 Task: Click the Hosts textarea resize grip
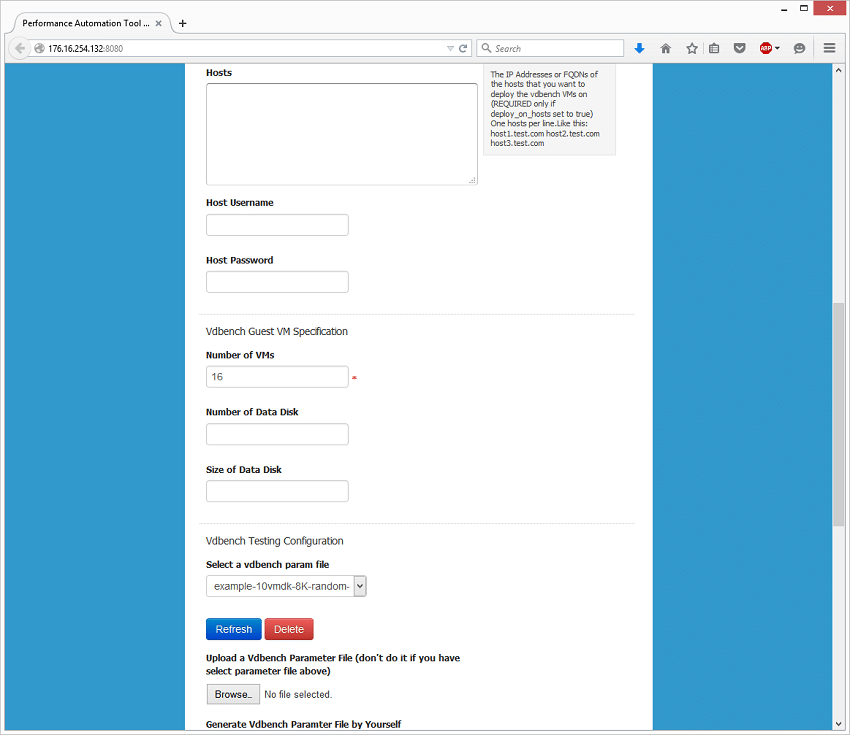[473, 180]
